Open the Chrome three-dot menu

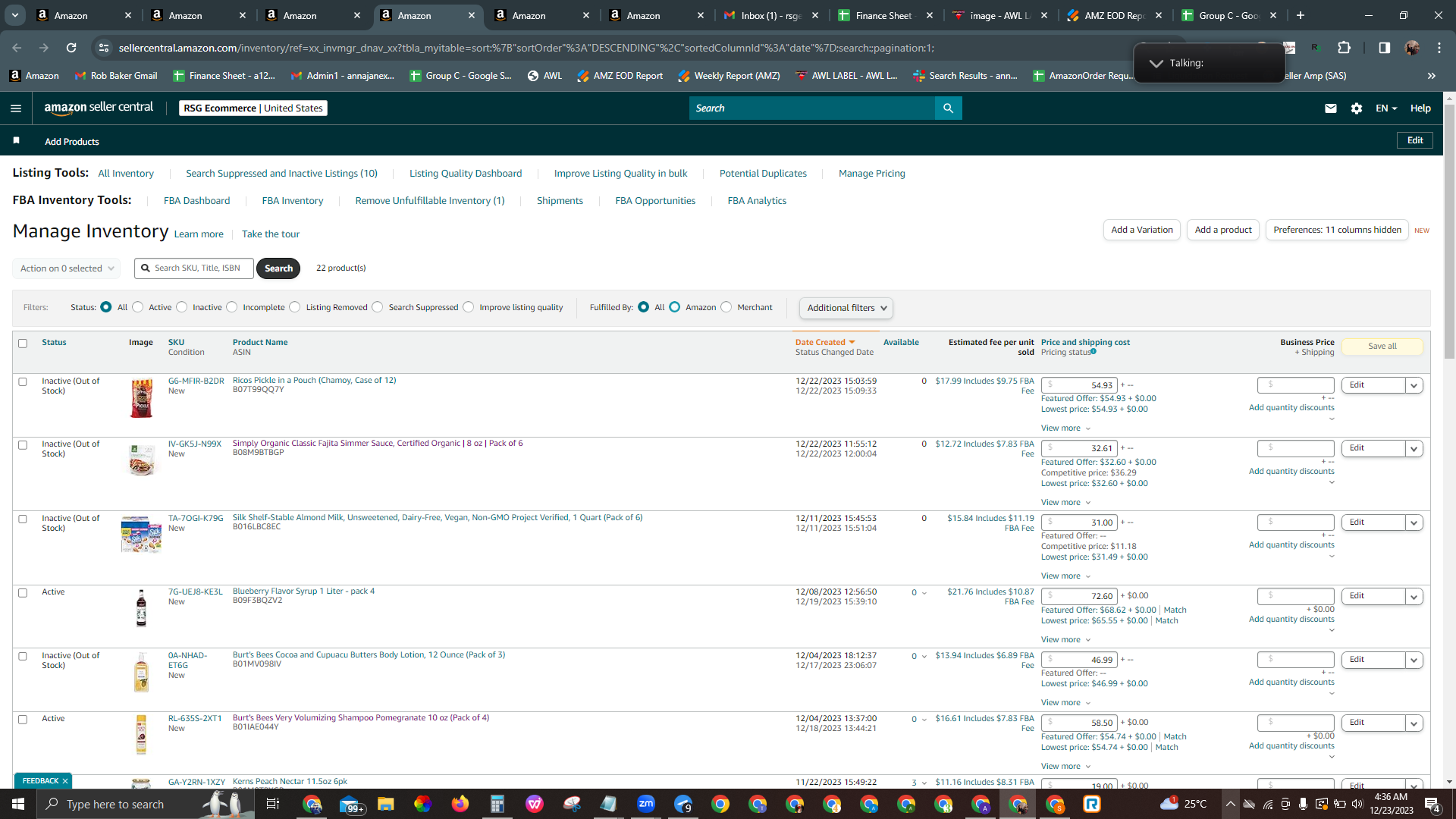pos(1439,48)
